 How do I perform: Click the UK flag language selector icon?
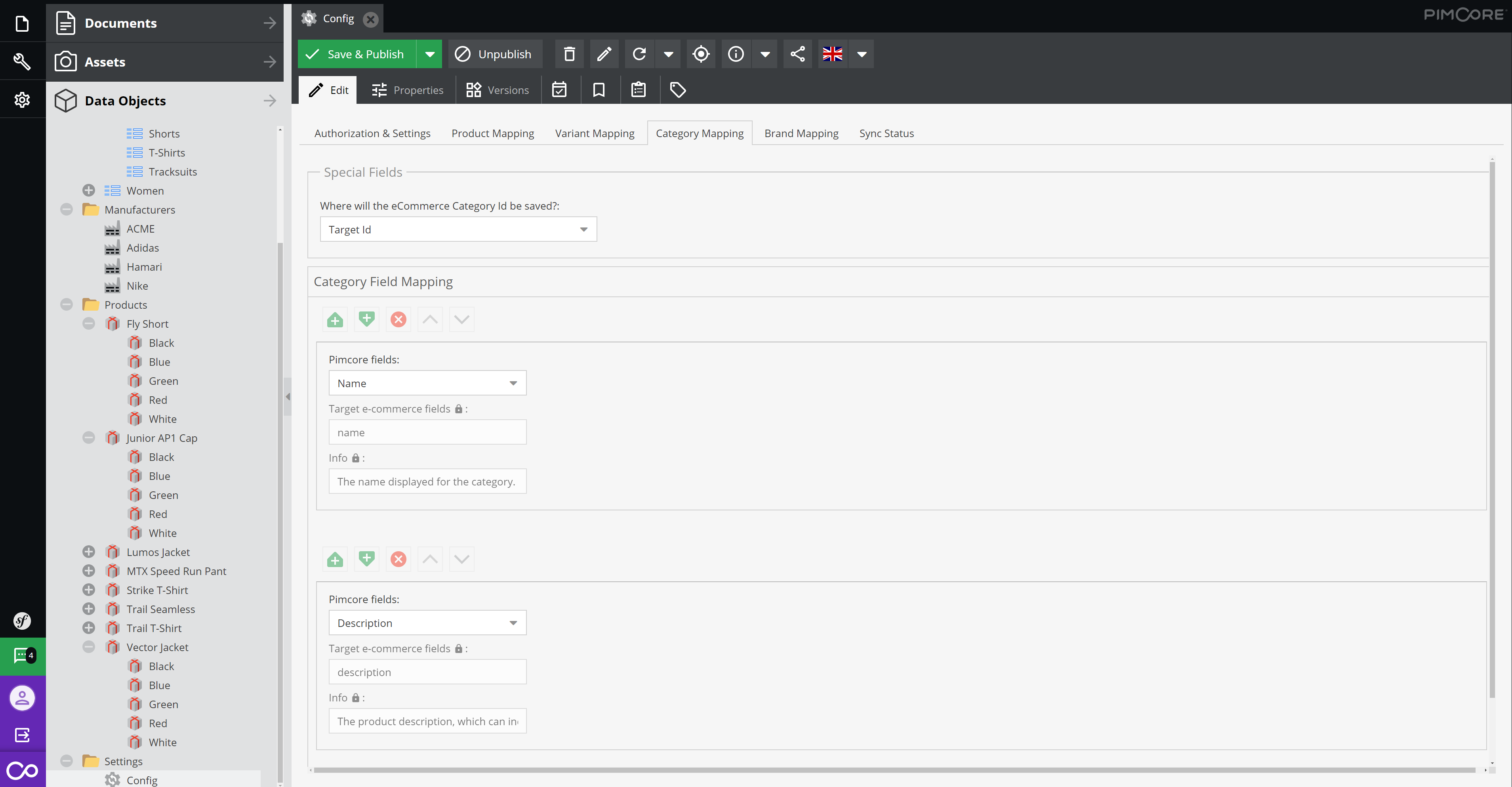(x=833, y=54)
